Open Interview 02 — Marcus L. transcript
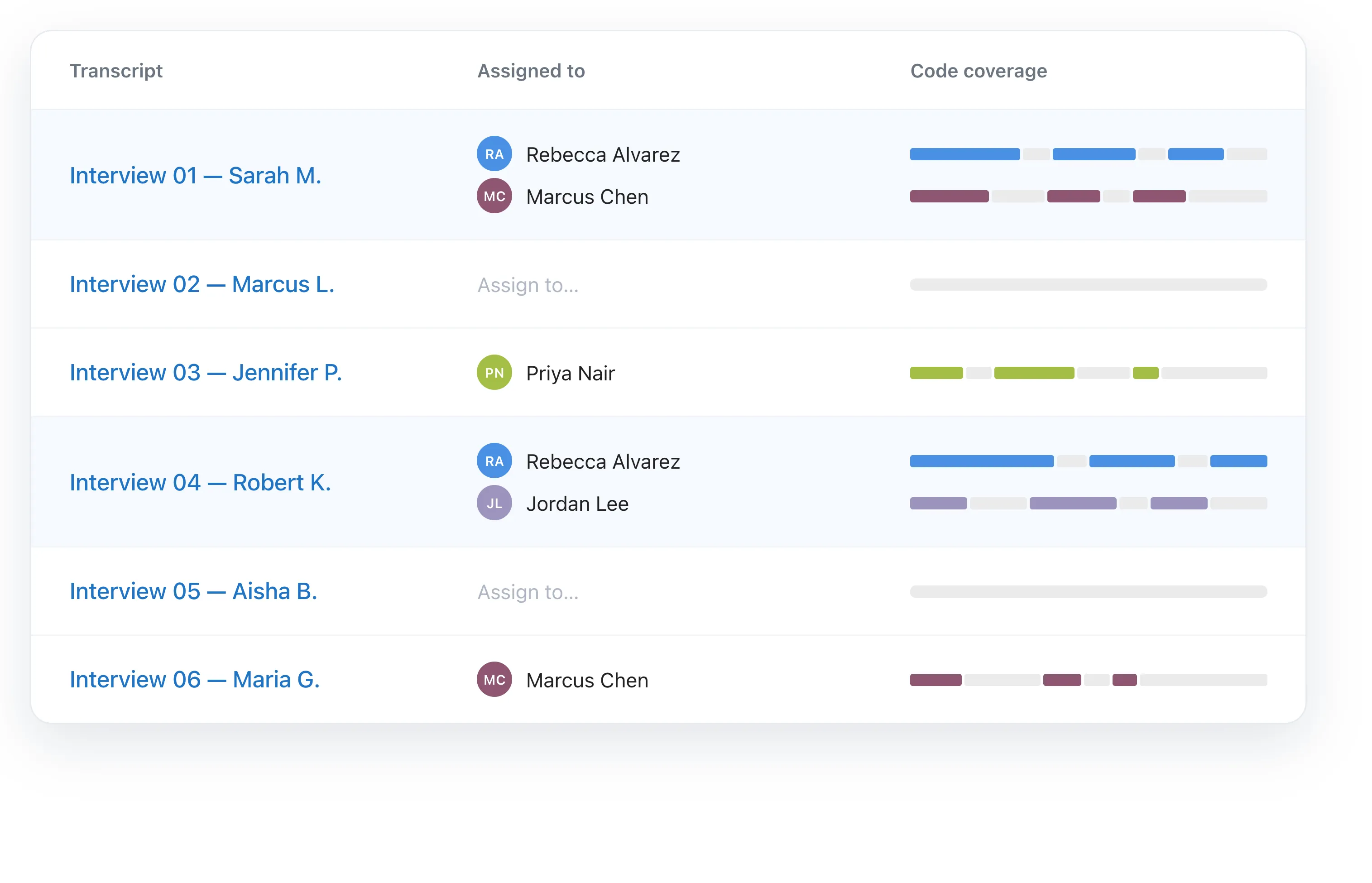The image size is (1372, 883). (202, 284)
